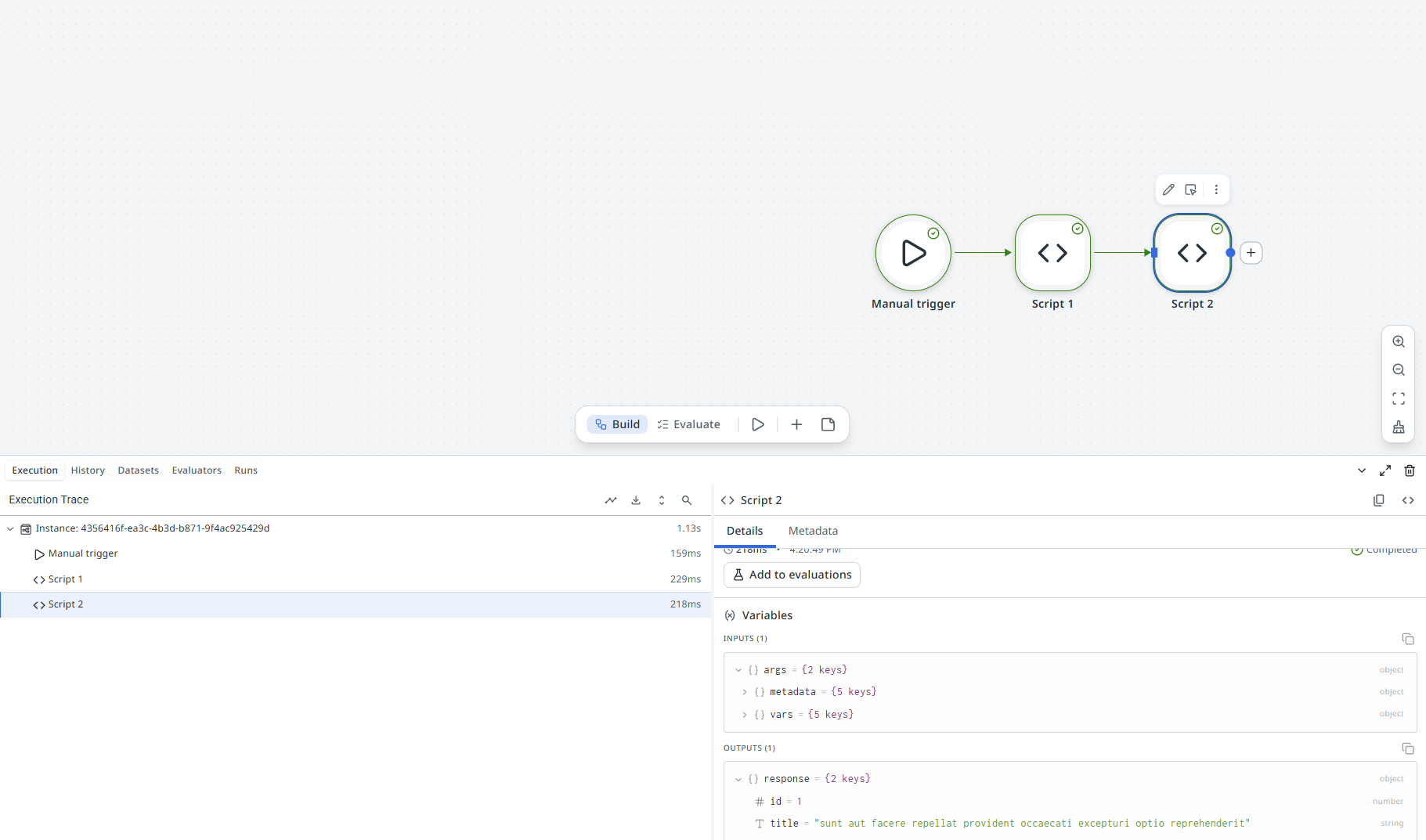
Task: Zoom out on the canvas
Action: 1399,370
